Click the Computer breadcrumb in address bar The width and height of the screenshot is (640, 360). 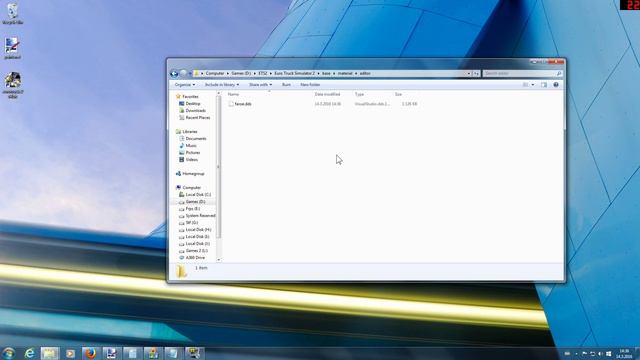click(x=215, y=73)
